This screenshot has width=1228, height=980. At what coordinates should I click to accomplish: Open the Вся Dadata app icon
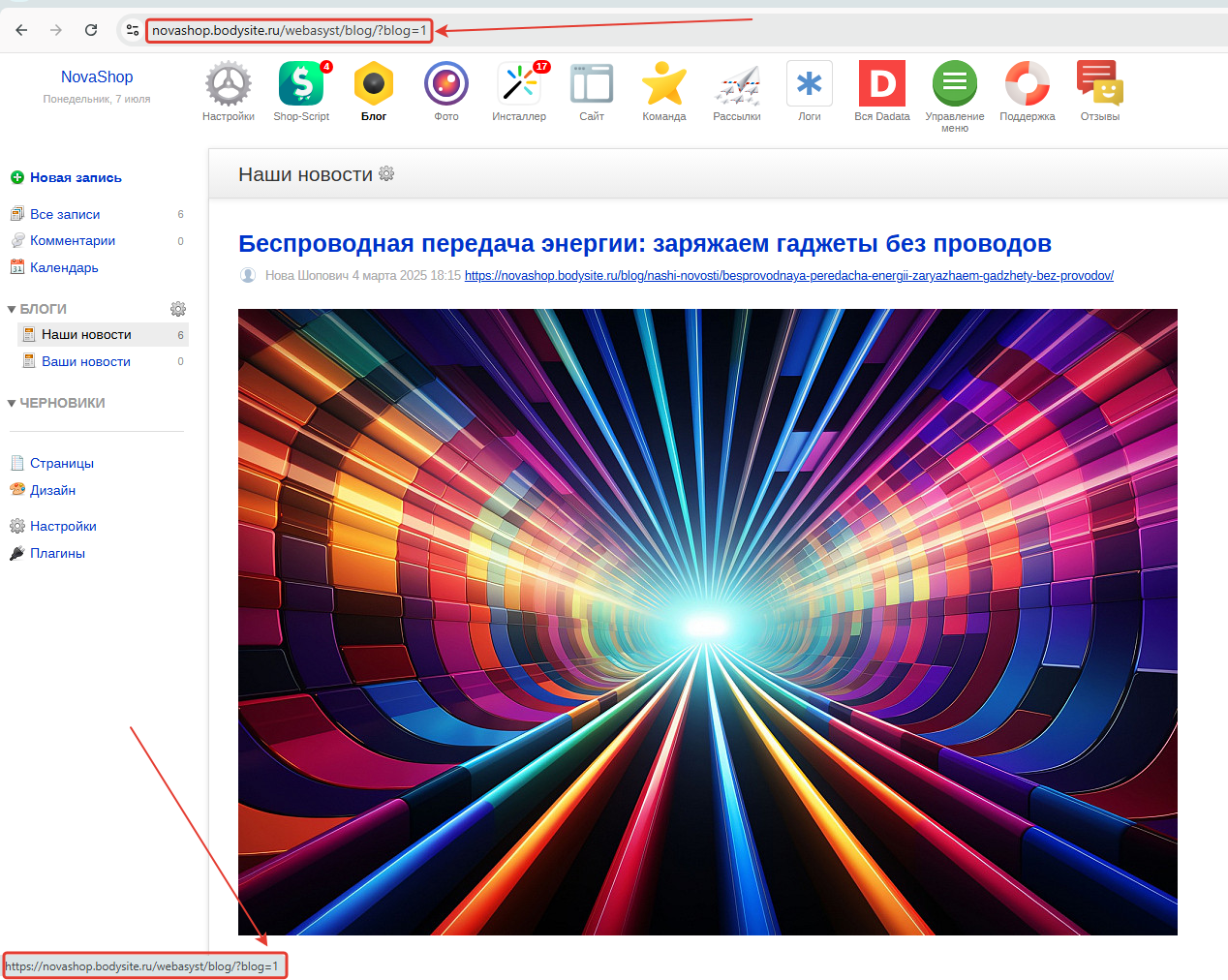click(x=882, y=84)
